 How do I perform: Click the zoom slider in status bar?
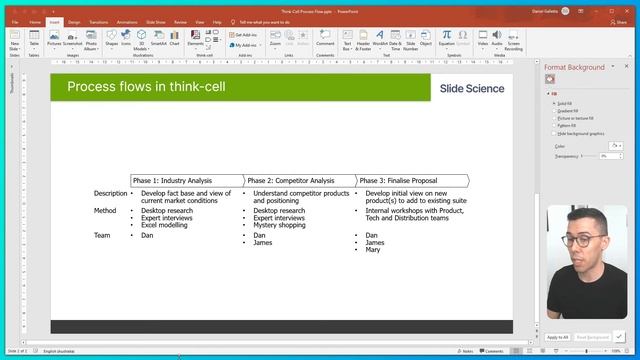(x=587, y=351)
